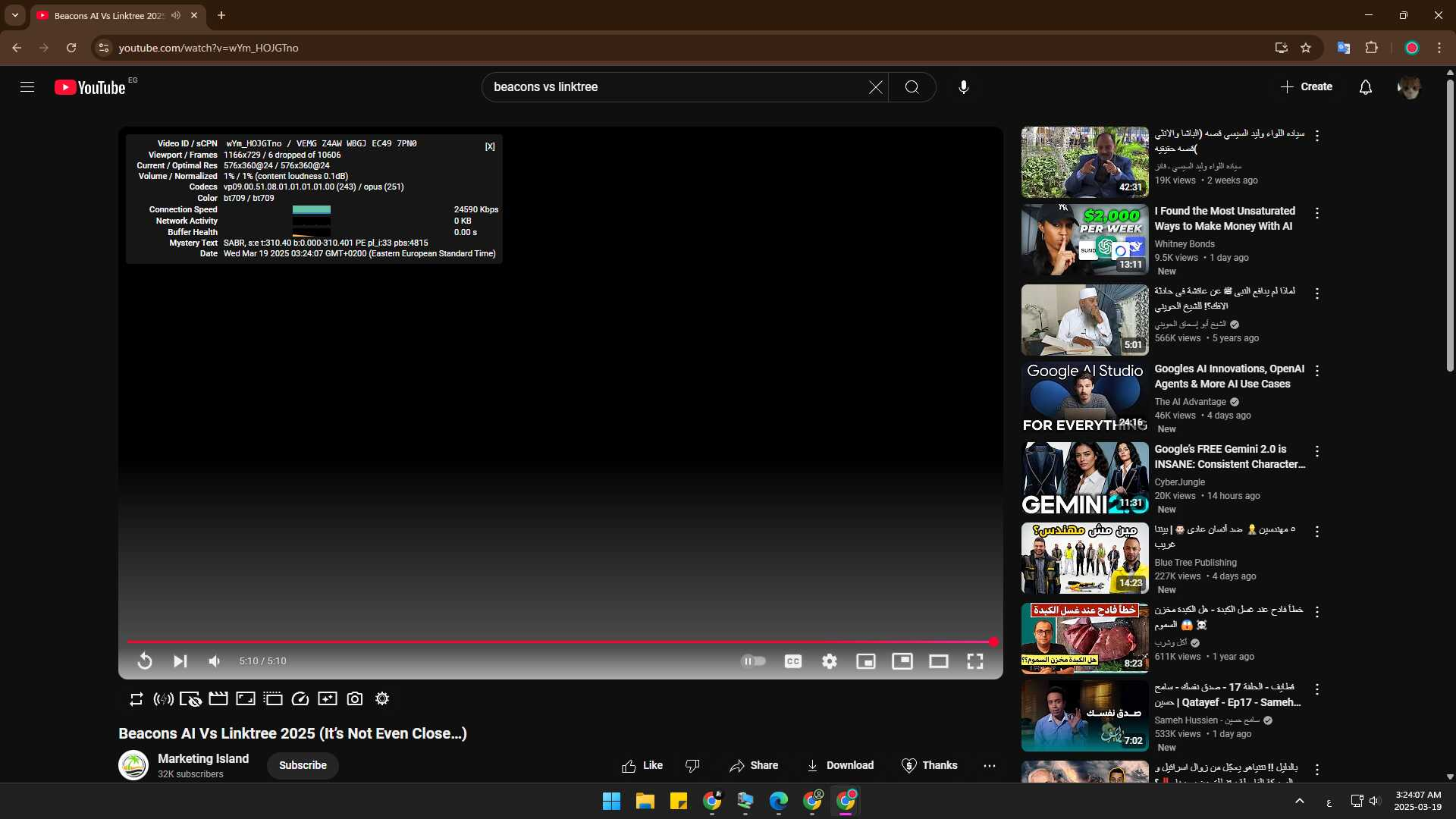Image resolution: width=1456 pixels, height=819 pixels.
Task: Mute the player volume speaker icon
Action: pyautogui.click(x=215, y=661)
